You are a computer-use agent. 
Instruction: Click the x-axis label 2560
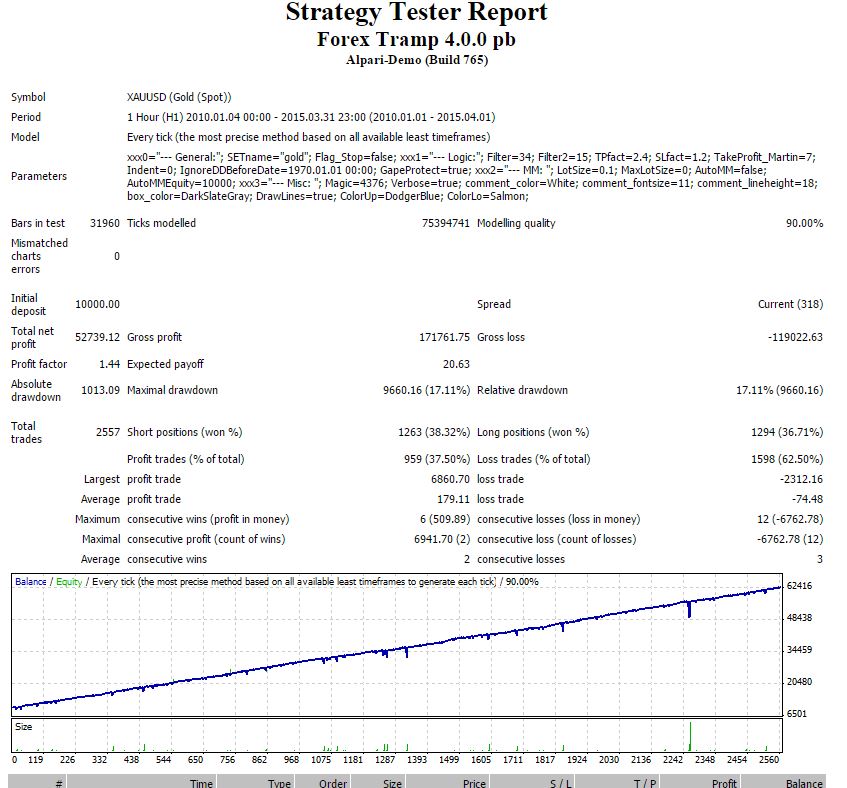(x=769, y=759)
